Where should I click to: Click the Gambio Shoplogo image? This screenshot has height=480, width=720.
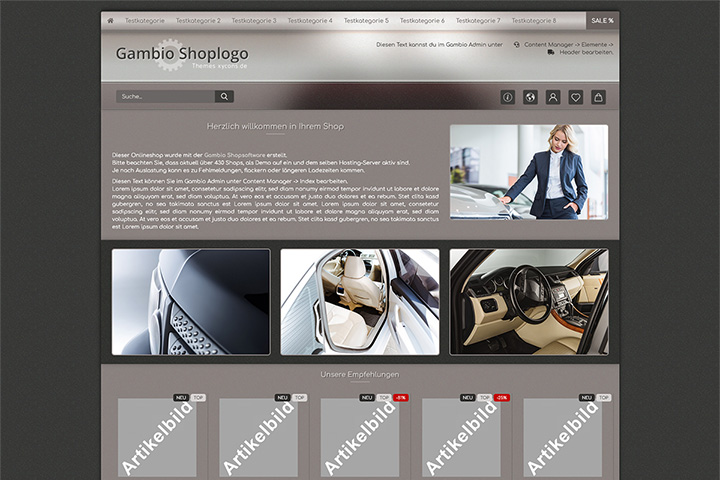(x=182, y=55)
